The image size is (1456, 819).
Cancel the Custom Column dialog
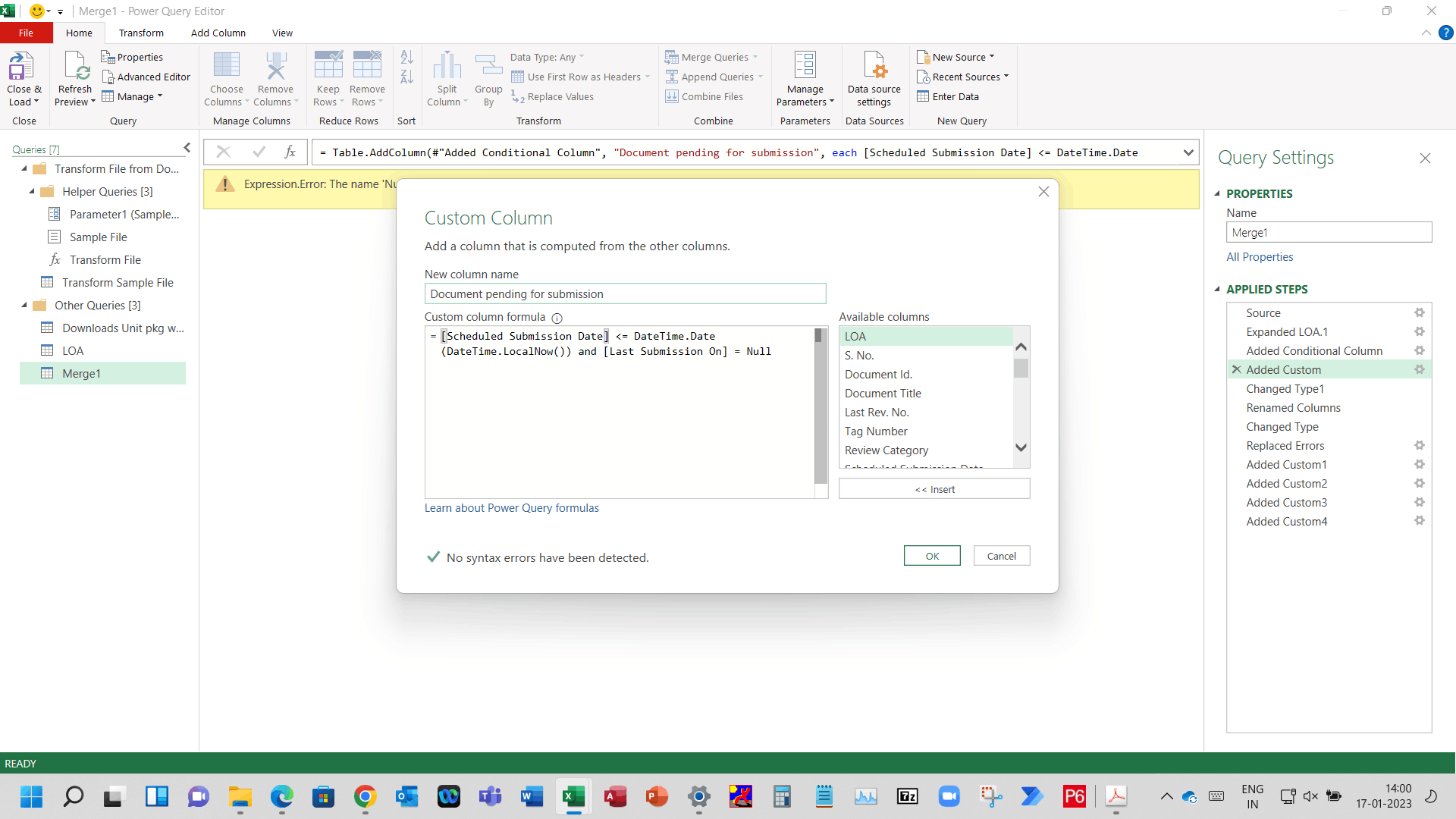pyautogui.click(x=1001, y=556)
